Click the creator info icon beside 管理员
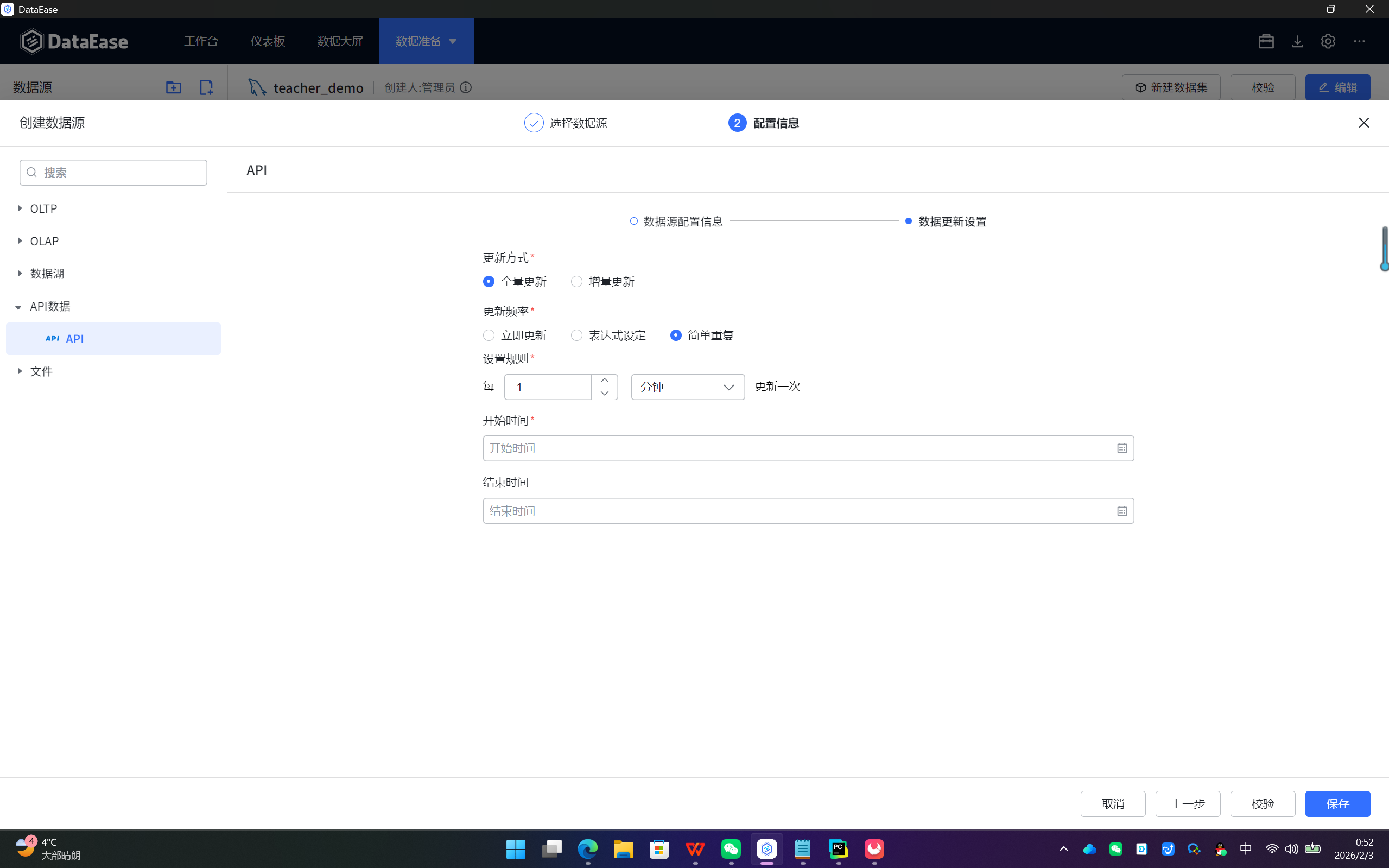Viewport: 1389px width, 868px height. (466, 87)
